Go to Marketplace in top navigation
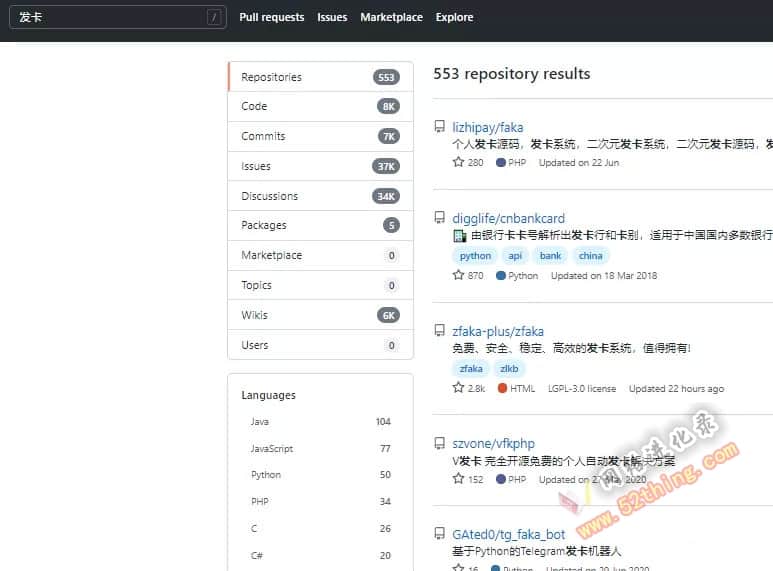The width and height of the screenshot is (773, 571). (x=391, y=17)
